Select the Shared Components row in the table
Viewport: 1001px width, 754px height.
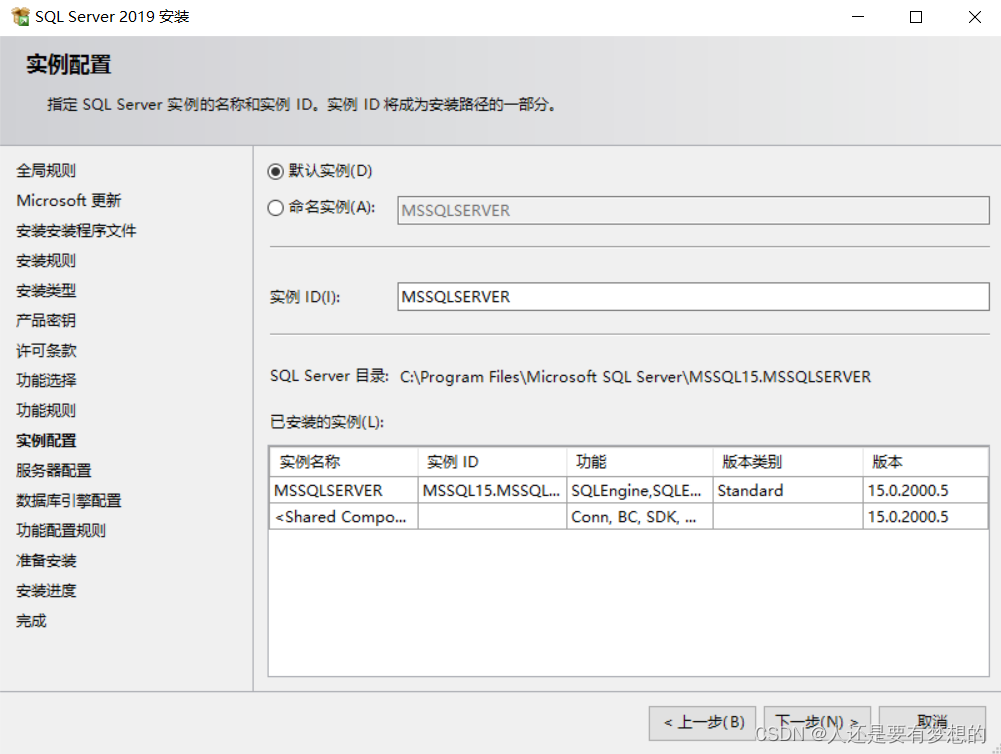pos(343,516)
